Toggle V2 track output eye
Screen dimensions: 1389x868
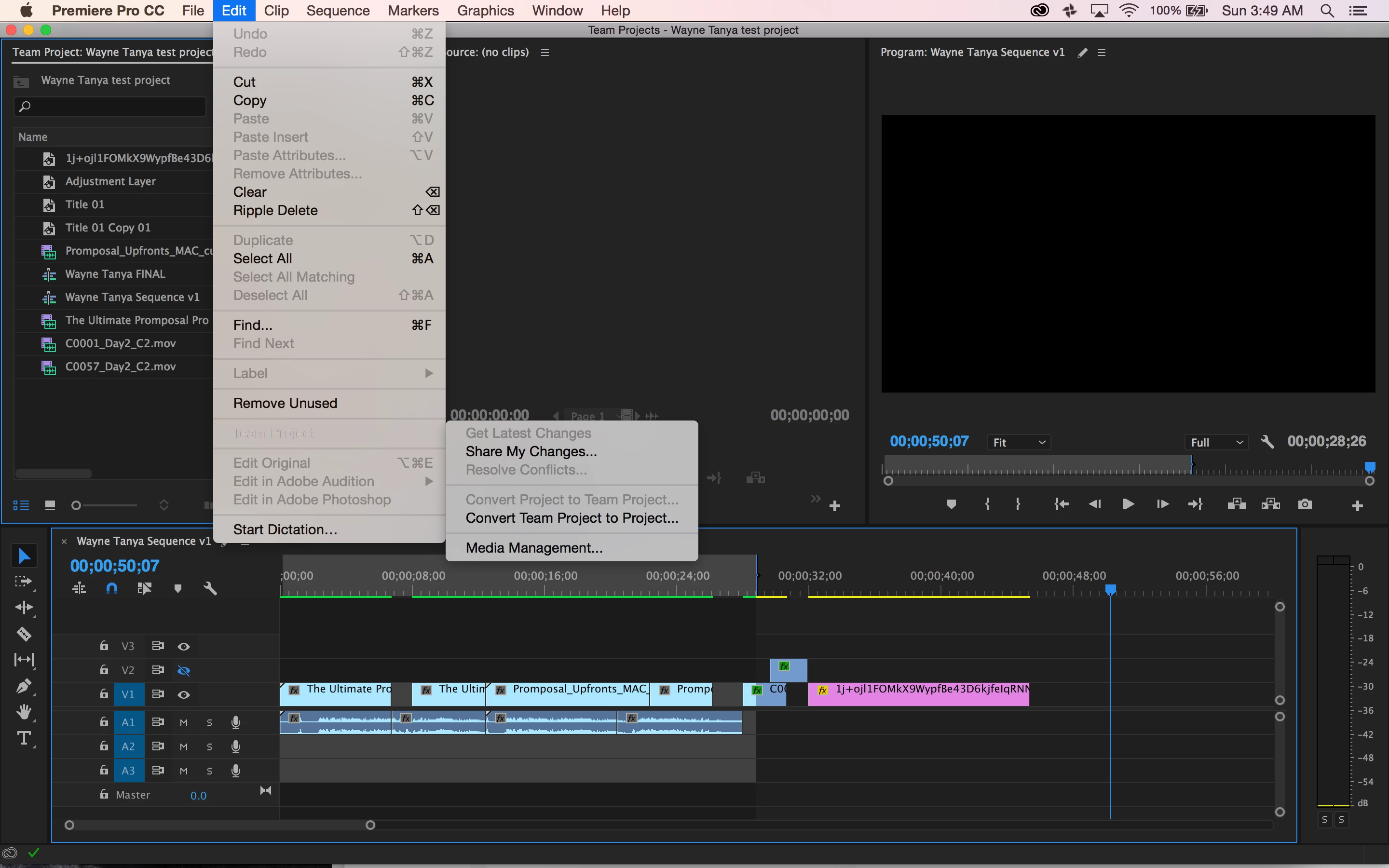pyautogui.click(x=184, y=670)
